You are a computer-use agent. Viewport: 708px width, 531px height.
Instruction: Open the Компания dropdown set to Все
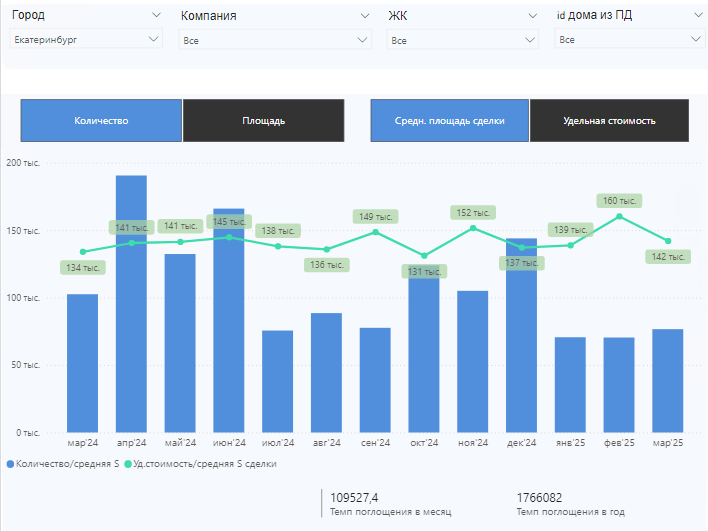(275, 40)
